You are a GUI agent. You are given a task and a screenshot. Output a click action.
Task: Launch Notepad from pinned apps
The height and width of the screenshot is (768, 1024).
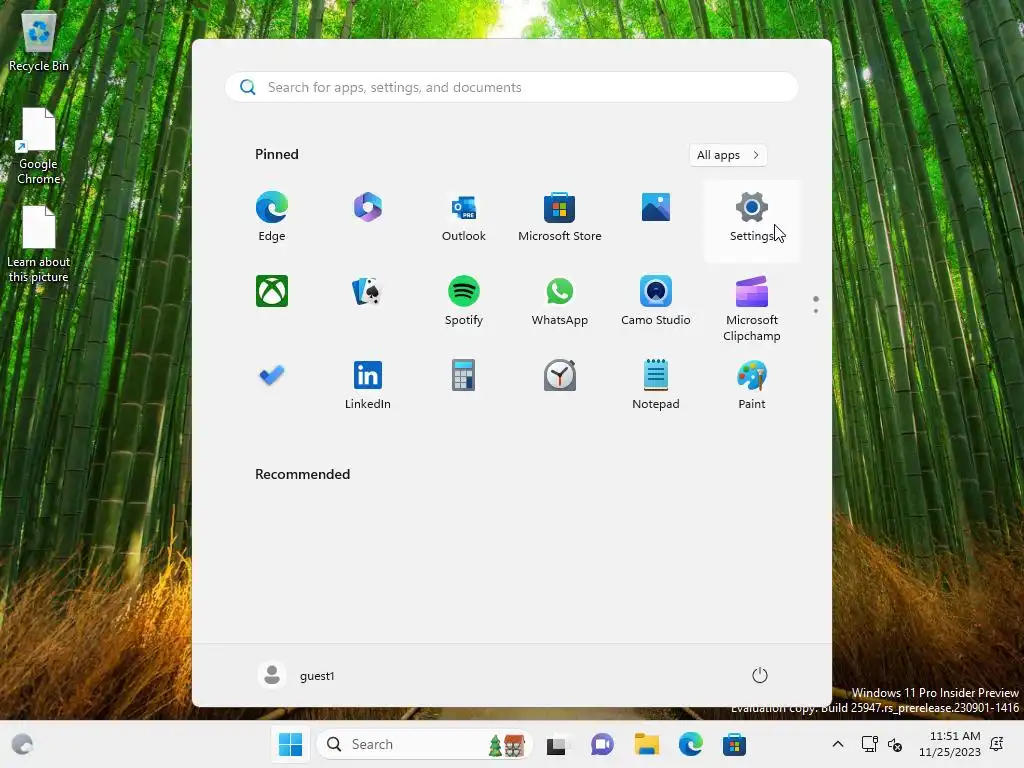pyautogui.click(x=656, y=384)
